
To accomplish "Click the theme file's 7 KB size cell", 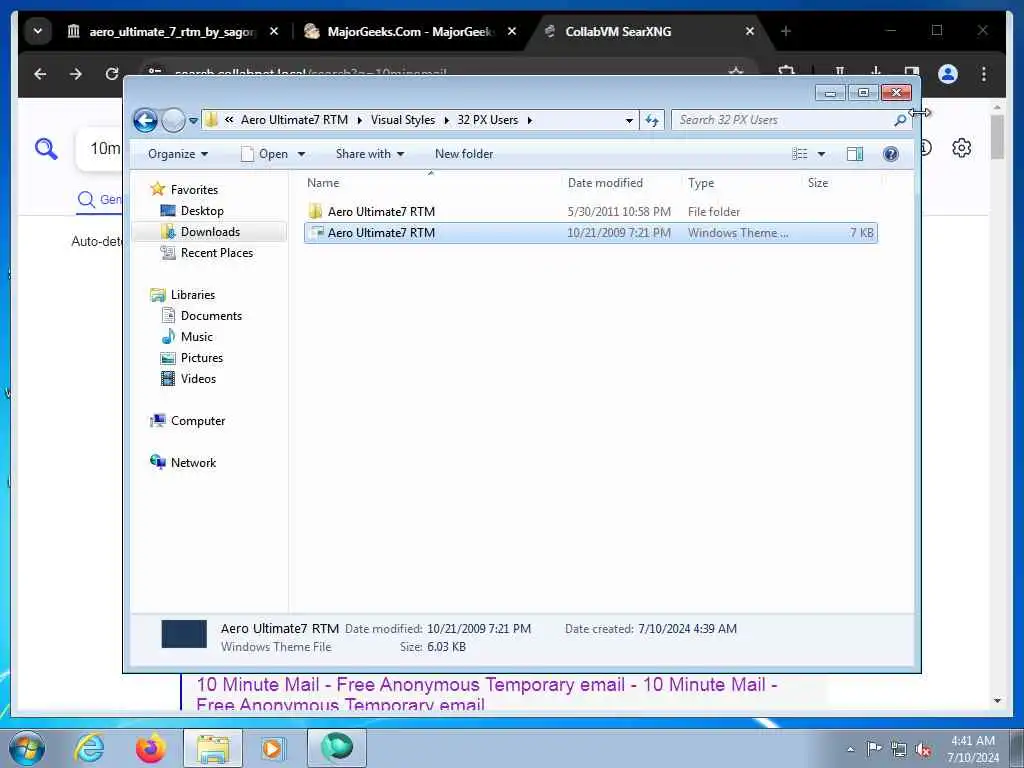I will 861,233.
